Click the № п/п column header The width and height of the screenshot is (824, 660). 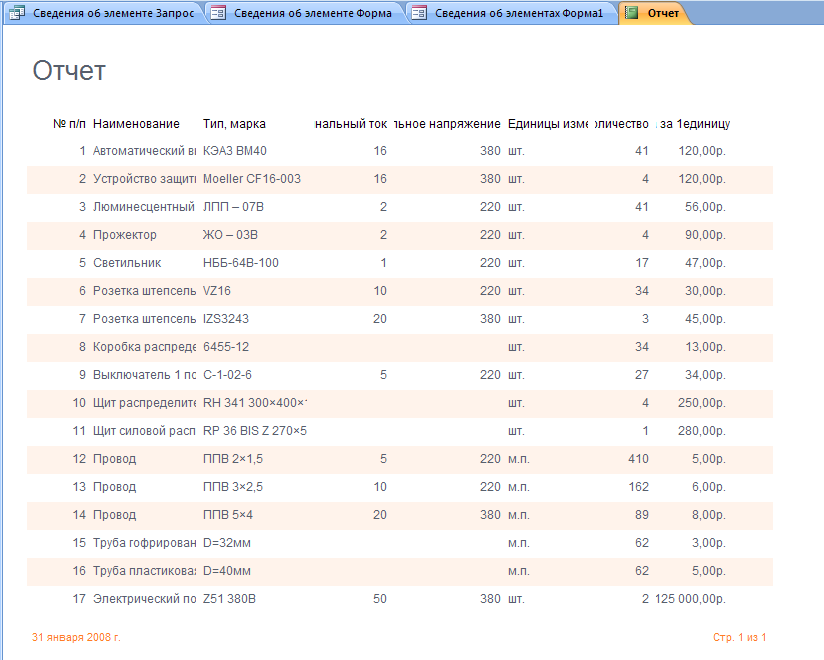(x=69, y=124)
